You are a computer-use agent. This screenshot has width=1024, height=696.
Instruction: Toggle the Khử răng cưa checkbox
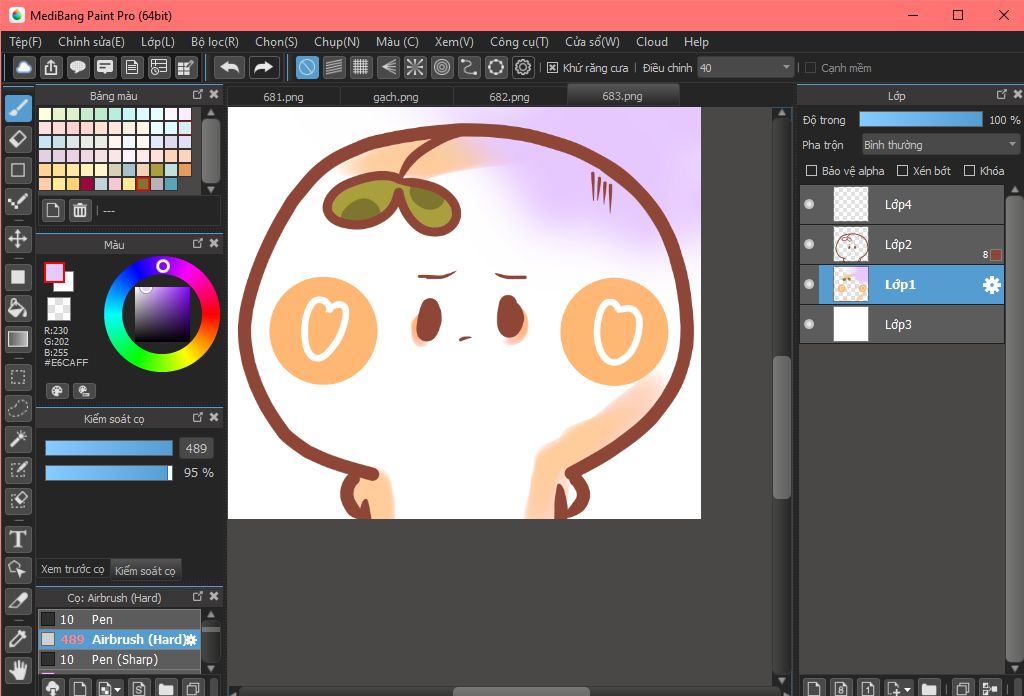pyautogui.click(x=553, y=68)
